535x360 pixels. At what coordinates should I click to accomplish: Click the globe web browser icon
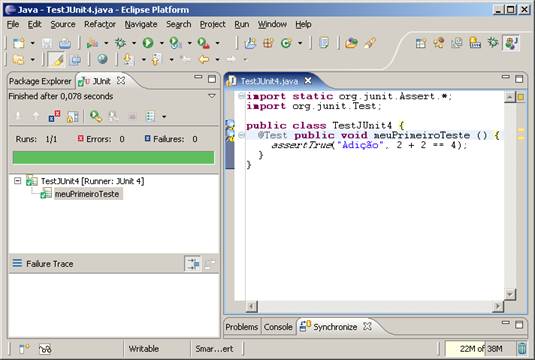click(x=102, y=59)
